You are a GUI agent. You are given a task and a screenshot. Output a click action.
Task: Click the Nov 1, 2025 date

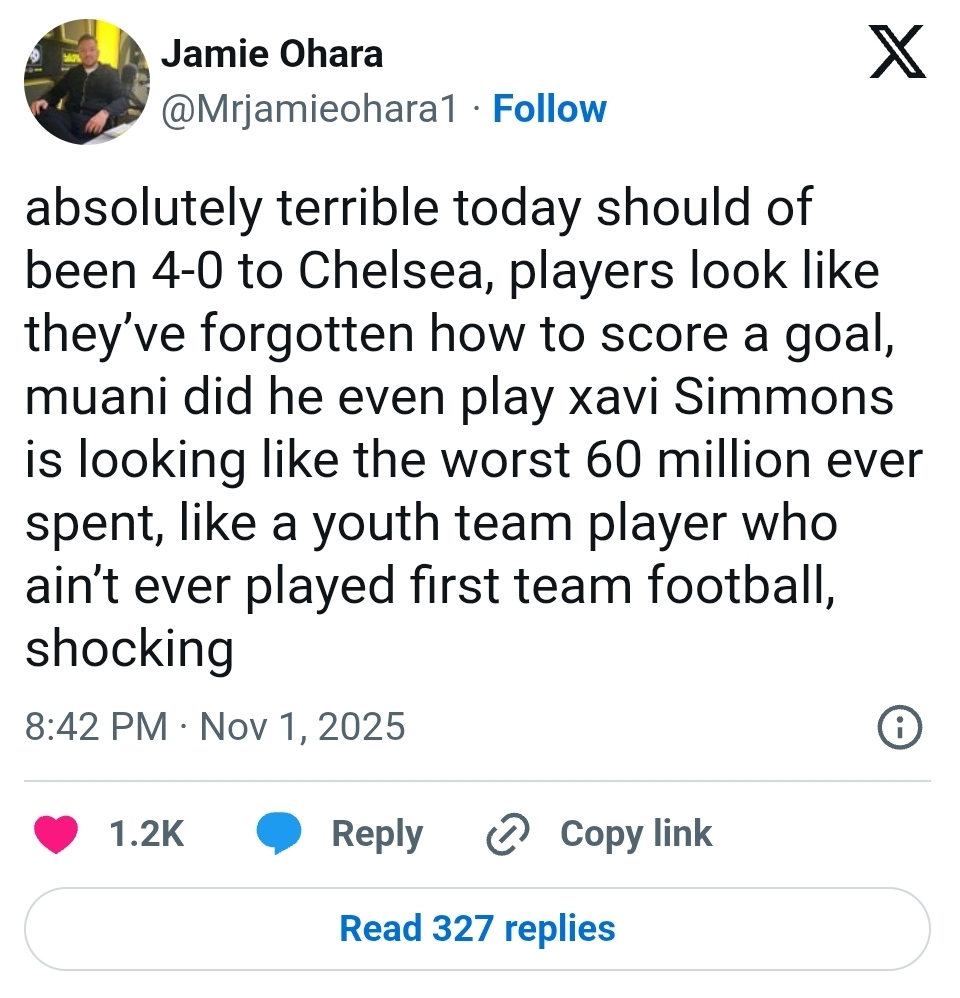303,726
